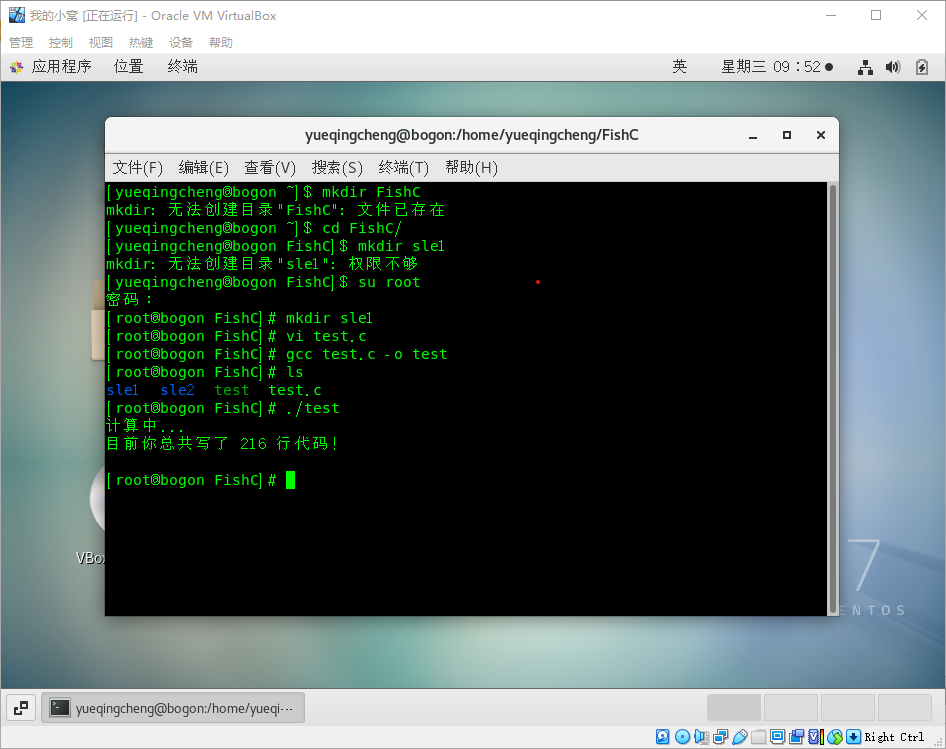Click VirtualBox hard disk activity icon
The width and height of the screenshot is (946, 749).
tap(662, 737)
